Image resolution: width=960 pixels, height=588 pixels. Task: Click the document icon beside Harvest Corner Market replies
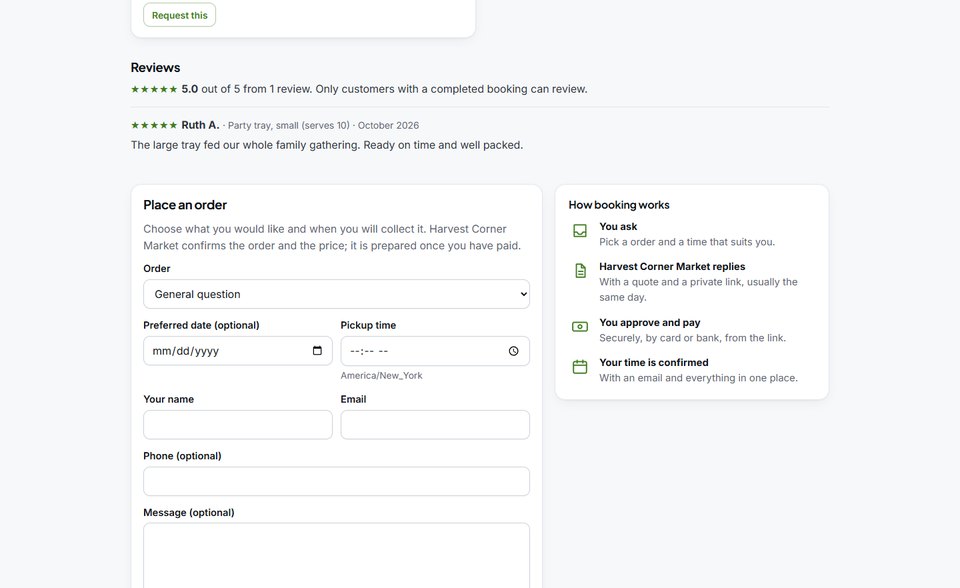point(580,270)
